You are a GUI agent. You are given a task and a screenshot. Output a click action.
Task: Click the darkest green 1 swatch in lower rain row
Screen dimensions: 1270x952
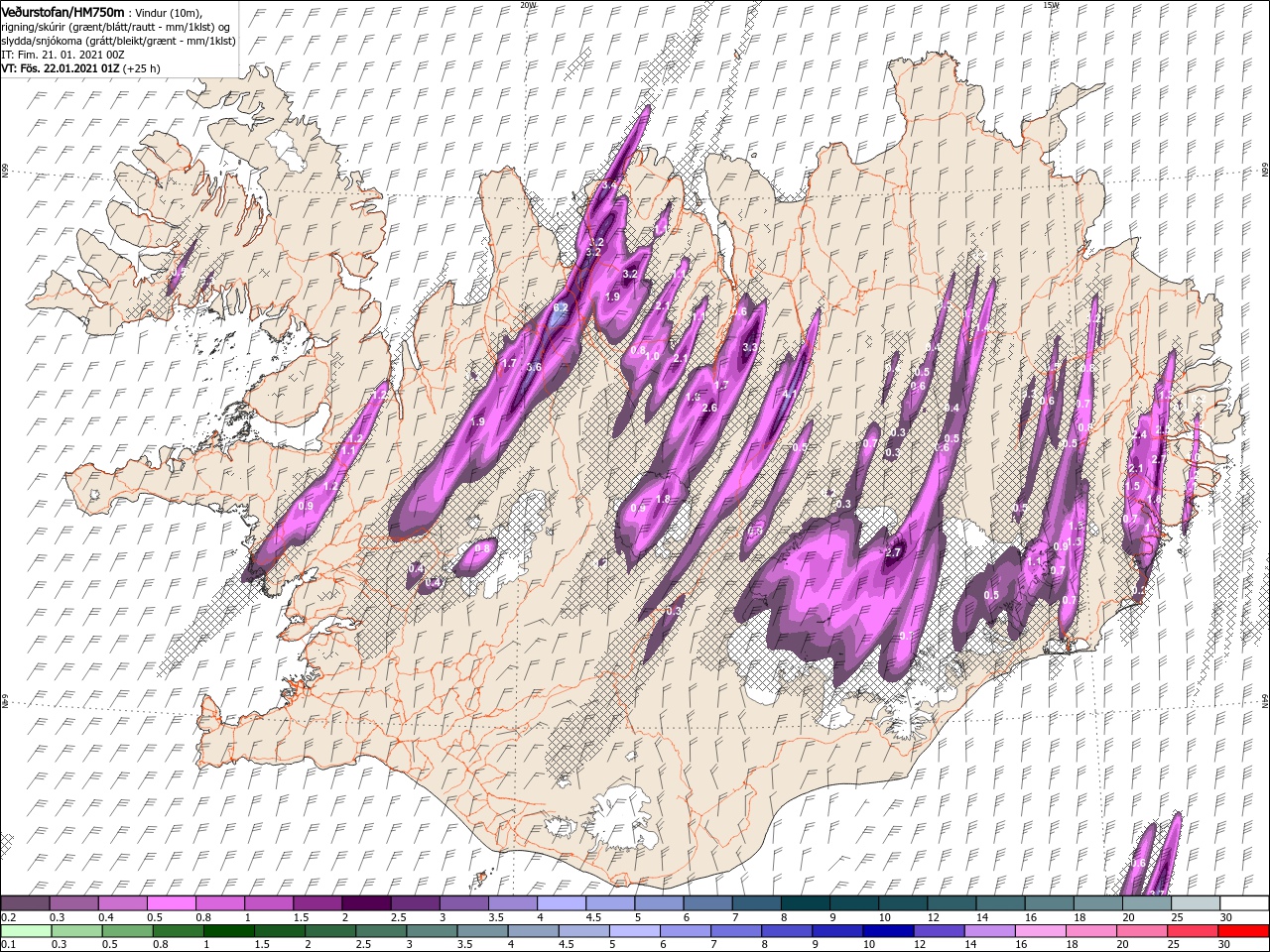pyautogui.click(x=228, y=931)
